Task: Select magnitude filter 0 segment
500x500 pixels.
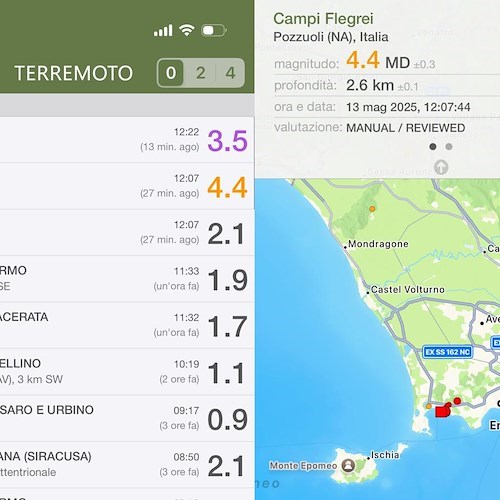Action: point(171,73)
